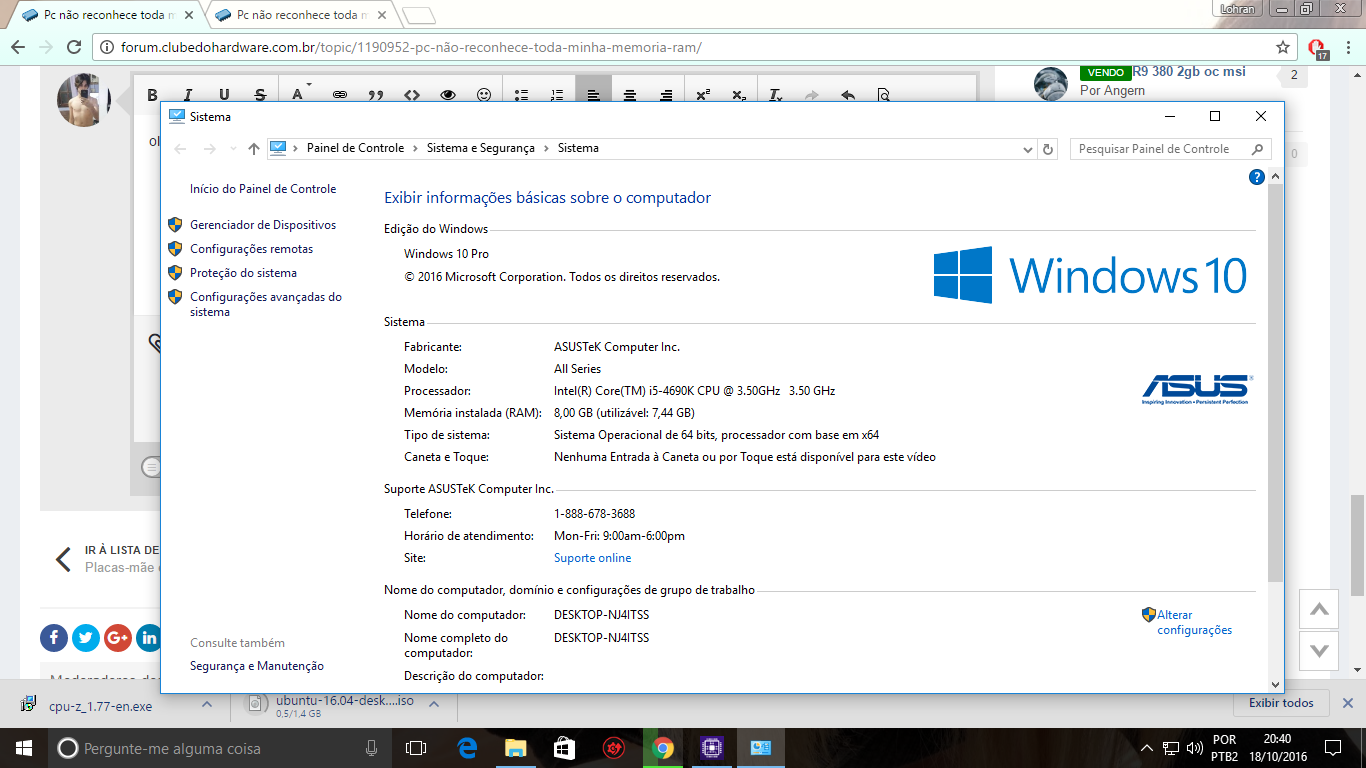Open Gerenciador de Dispositivos
The height and width of the screenshot is (768, 1366).
[x=263, y=225]
